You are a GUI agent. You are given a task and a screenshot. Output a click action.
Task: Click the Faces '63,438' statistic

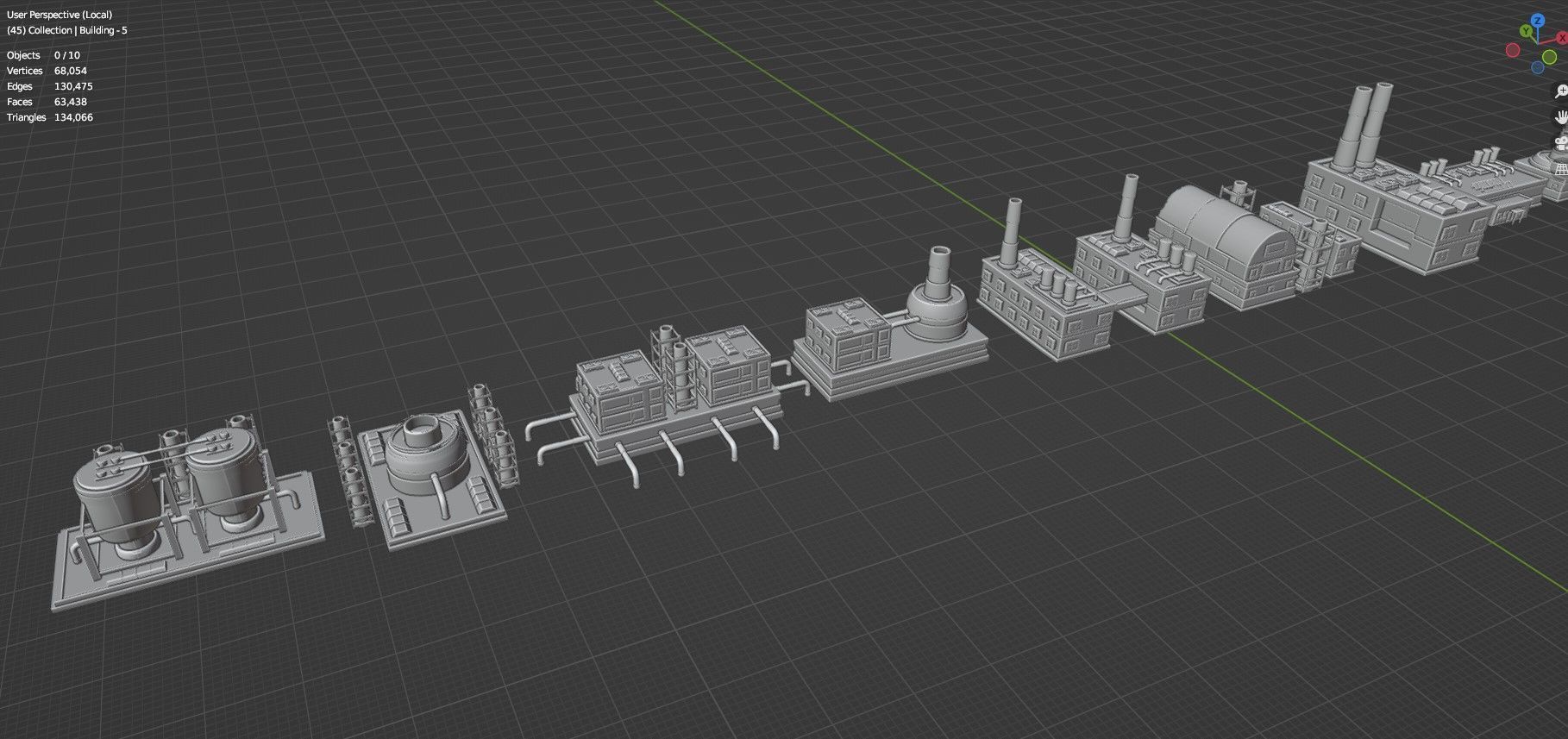coord(71,102)
